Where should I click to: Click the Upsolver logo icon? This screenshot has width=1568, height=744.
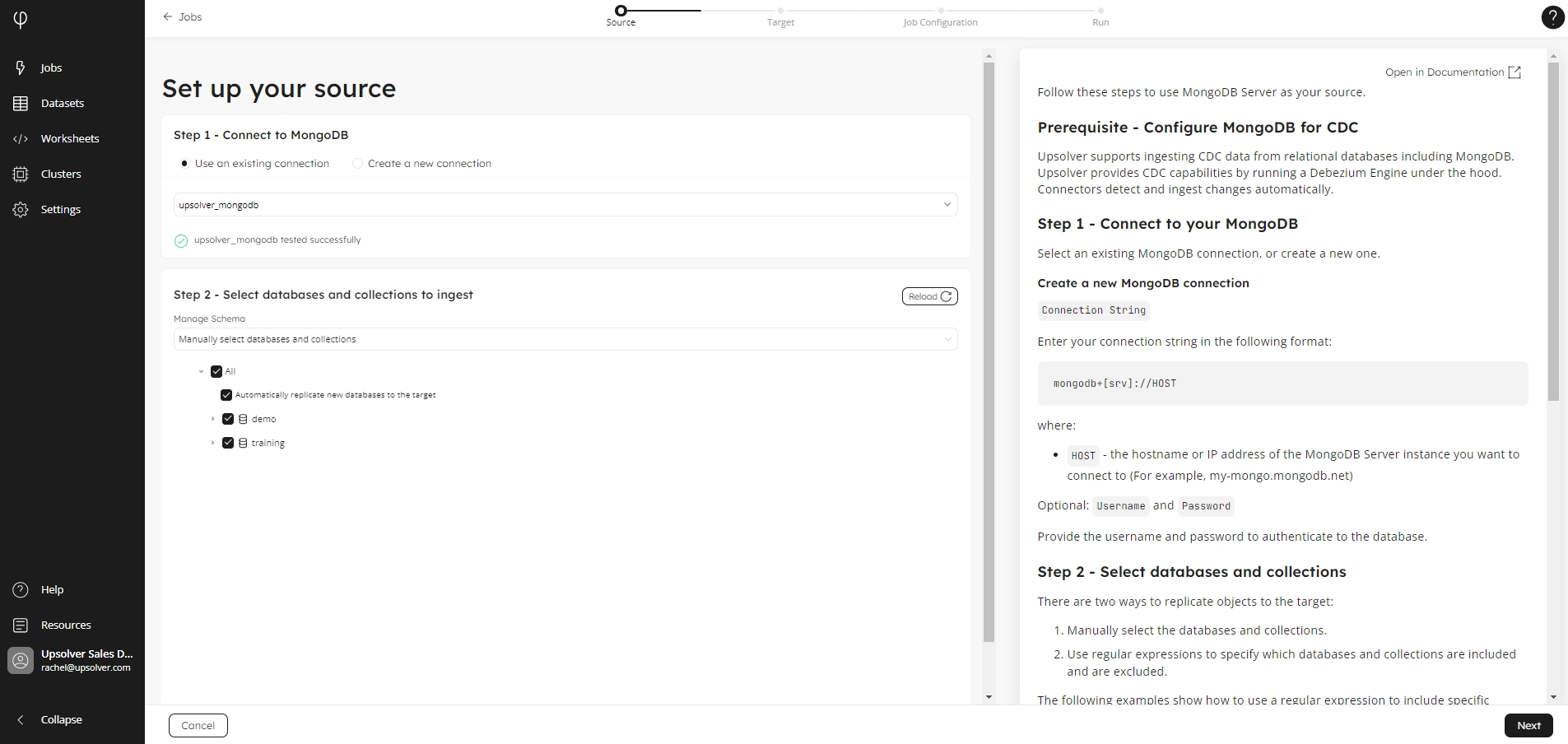click(x=21, y=19)
